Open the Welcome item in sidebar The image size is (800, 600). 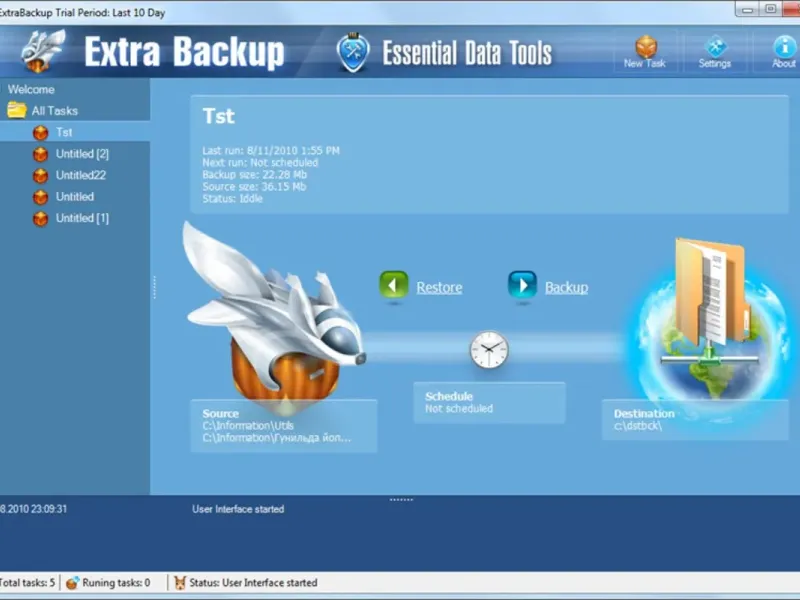[31, 89]
